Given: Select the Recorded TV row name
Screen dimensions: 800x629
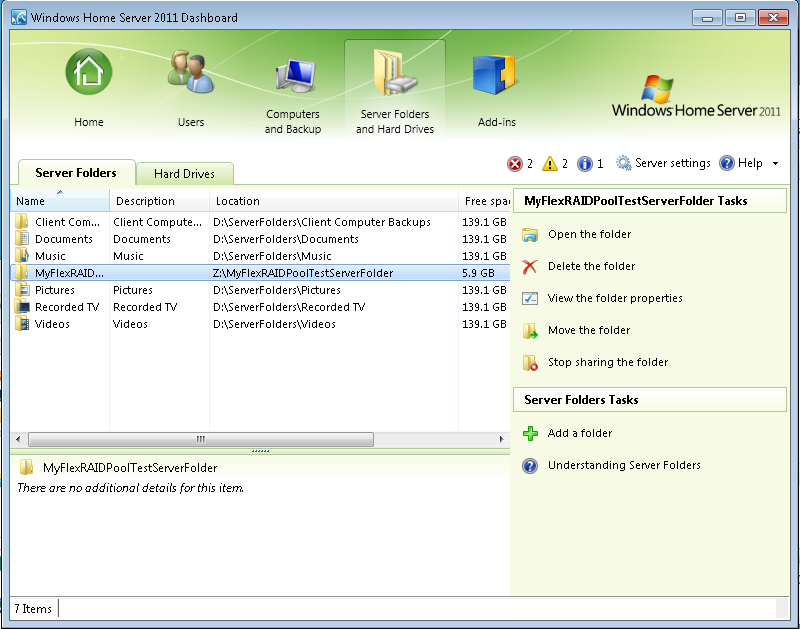Looking at the screenshot, I should (67, 307).
